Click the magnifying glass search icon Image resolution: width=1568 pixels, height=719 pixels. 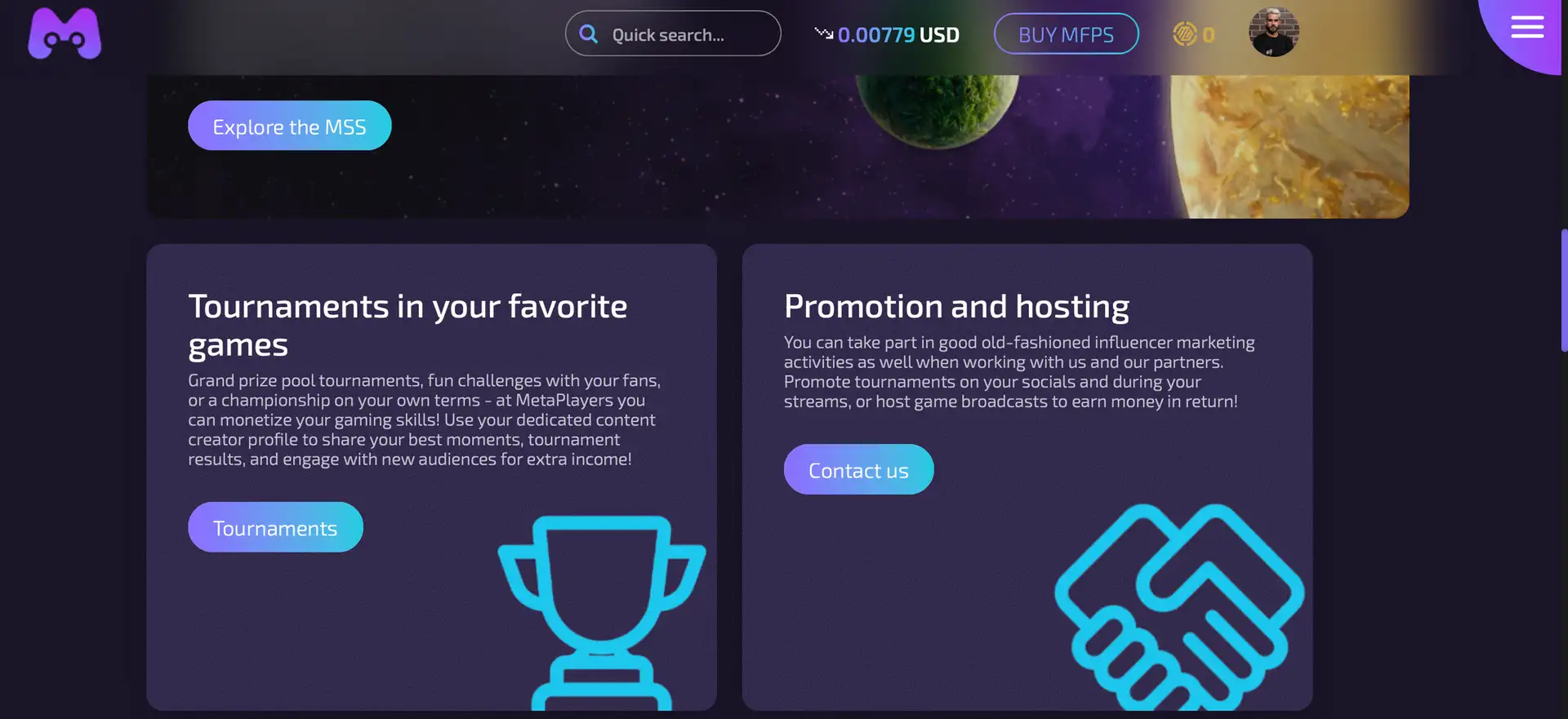coord(588,34)
